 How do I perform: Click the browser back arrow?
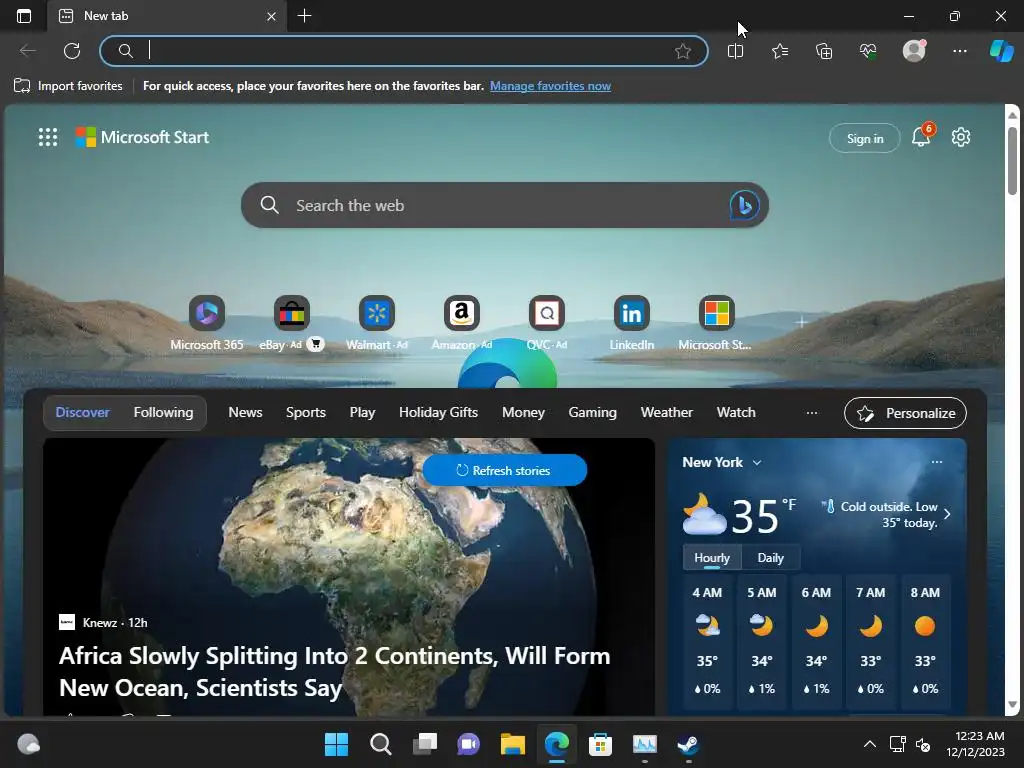[x=27, y=51]
